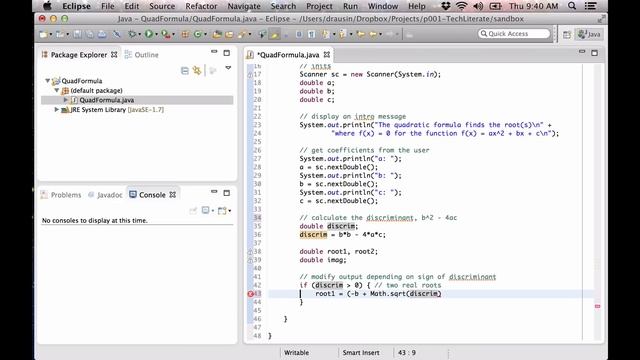Click the Save All toolbar icon
This screenshot has height=360, width=640.
pyautogui.click(x=89, y=34)
